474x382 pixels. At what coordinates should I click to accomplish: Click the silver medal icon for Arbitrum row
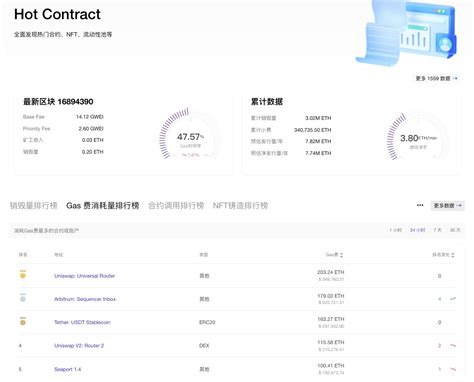(23, 298)
